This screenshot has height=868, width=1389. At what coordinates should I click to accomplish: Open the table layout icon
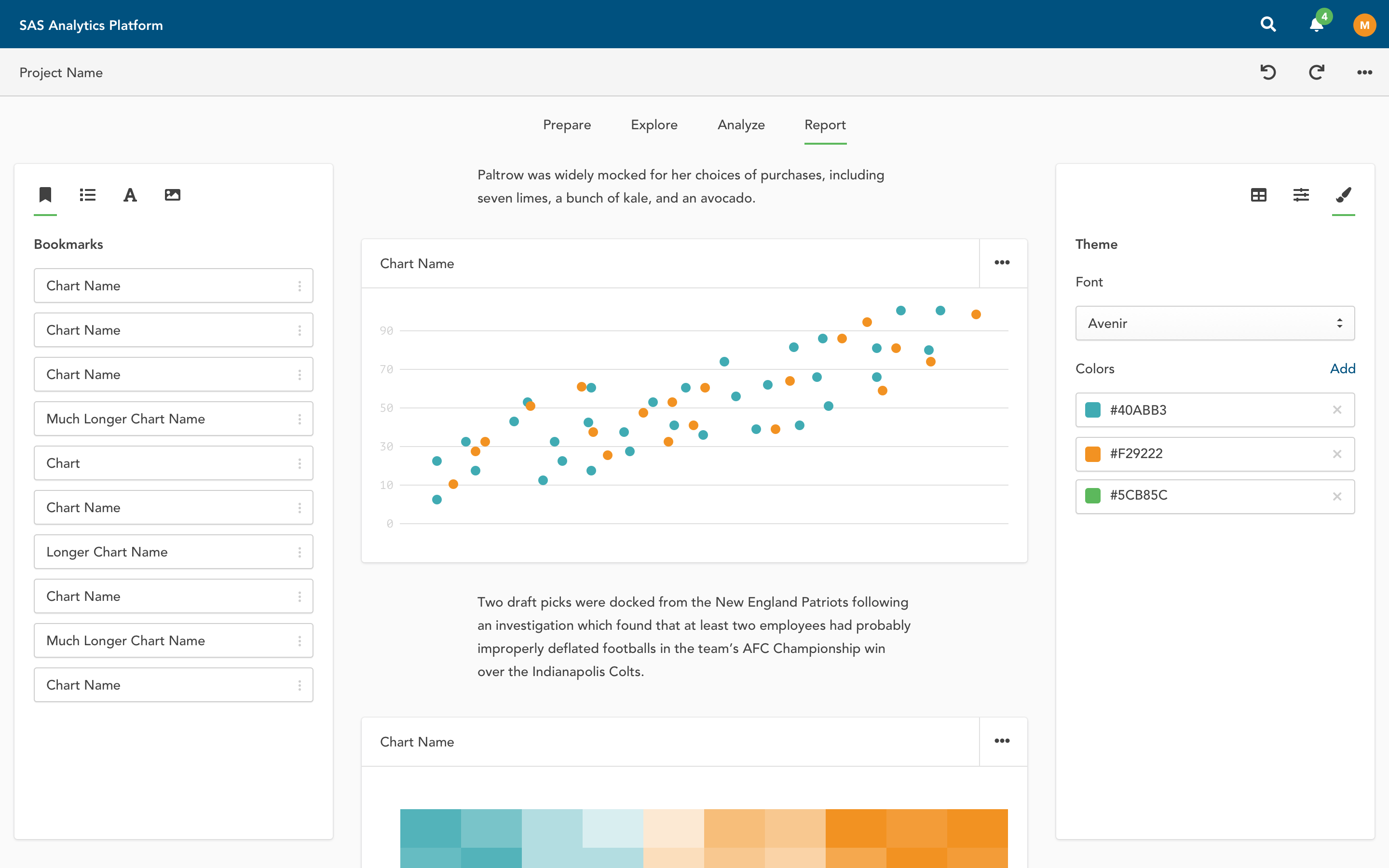click(1258, 195)
